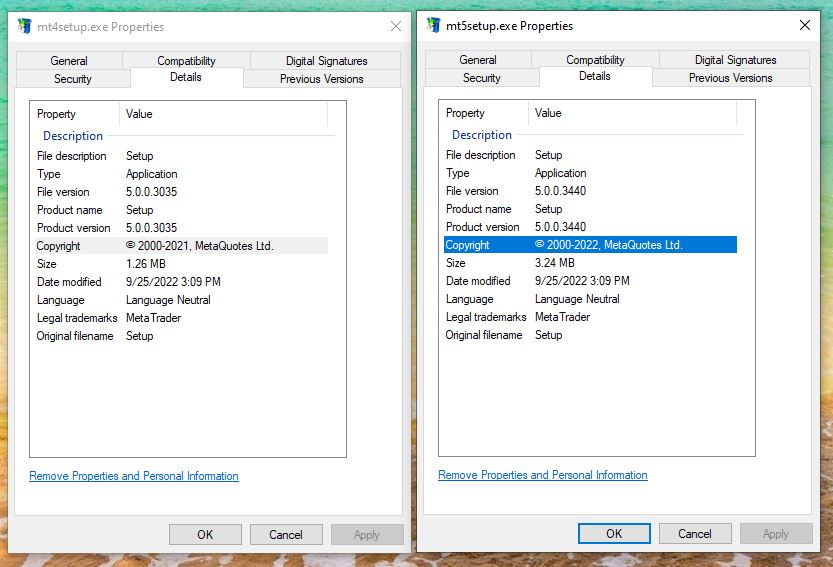Open the Compatibility tab in mt4setup.exe Properties
Image resolution: width=833 pixels, height=567 pixels.
[186, 61]
